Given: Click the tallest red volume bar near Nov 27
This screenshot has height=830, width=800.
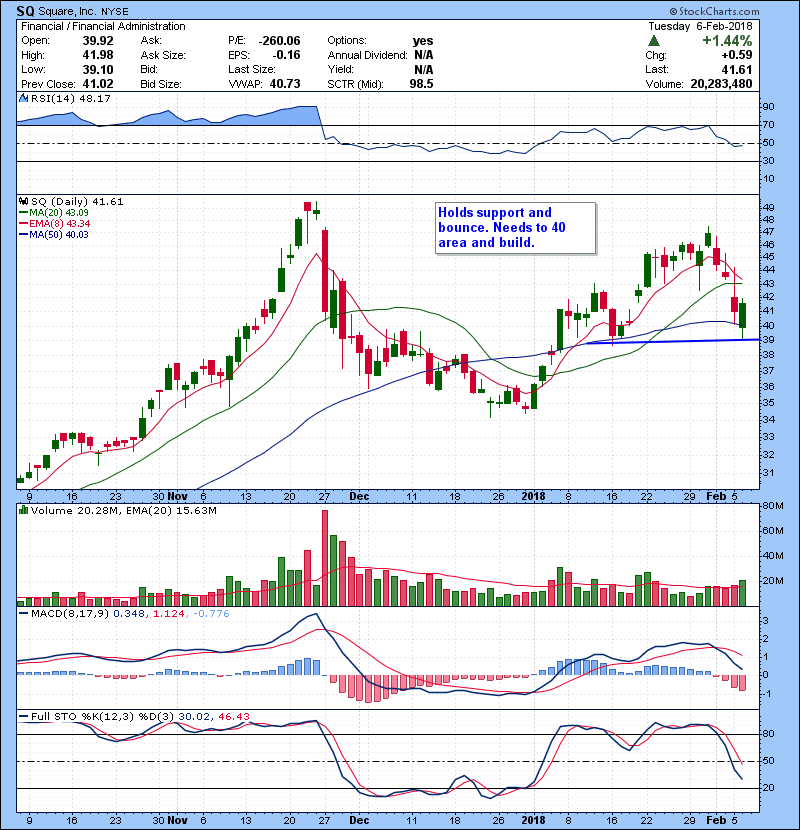Looking at the screenshot, I should [325, 558].
